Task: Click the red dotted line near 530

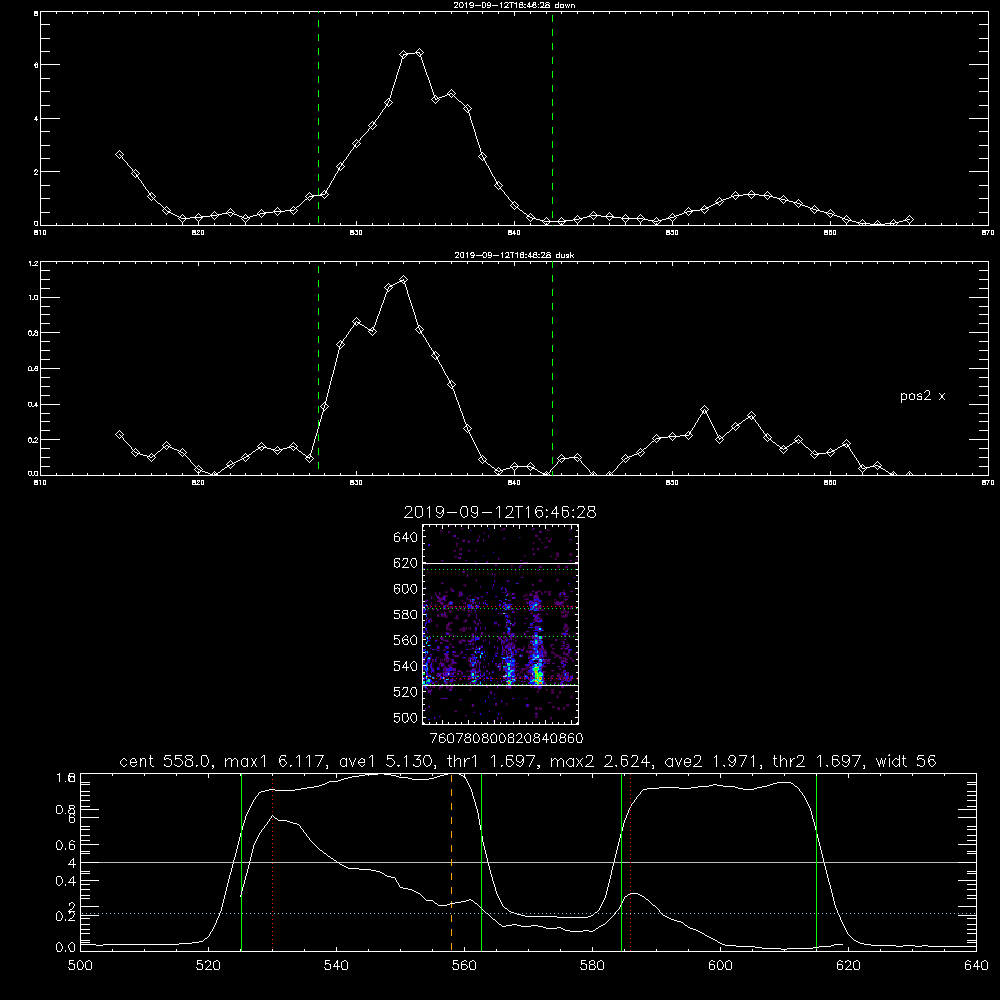Action: coord(272,861)
